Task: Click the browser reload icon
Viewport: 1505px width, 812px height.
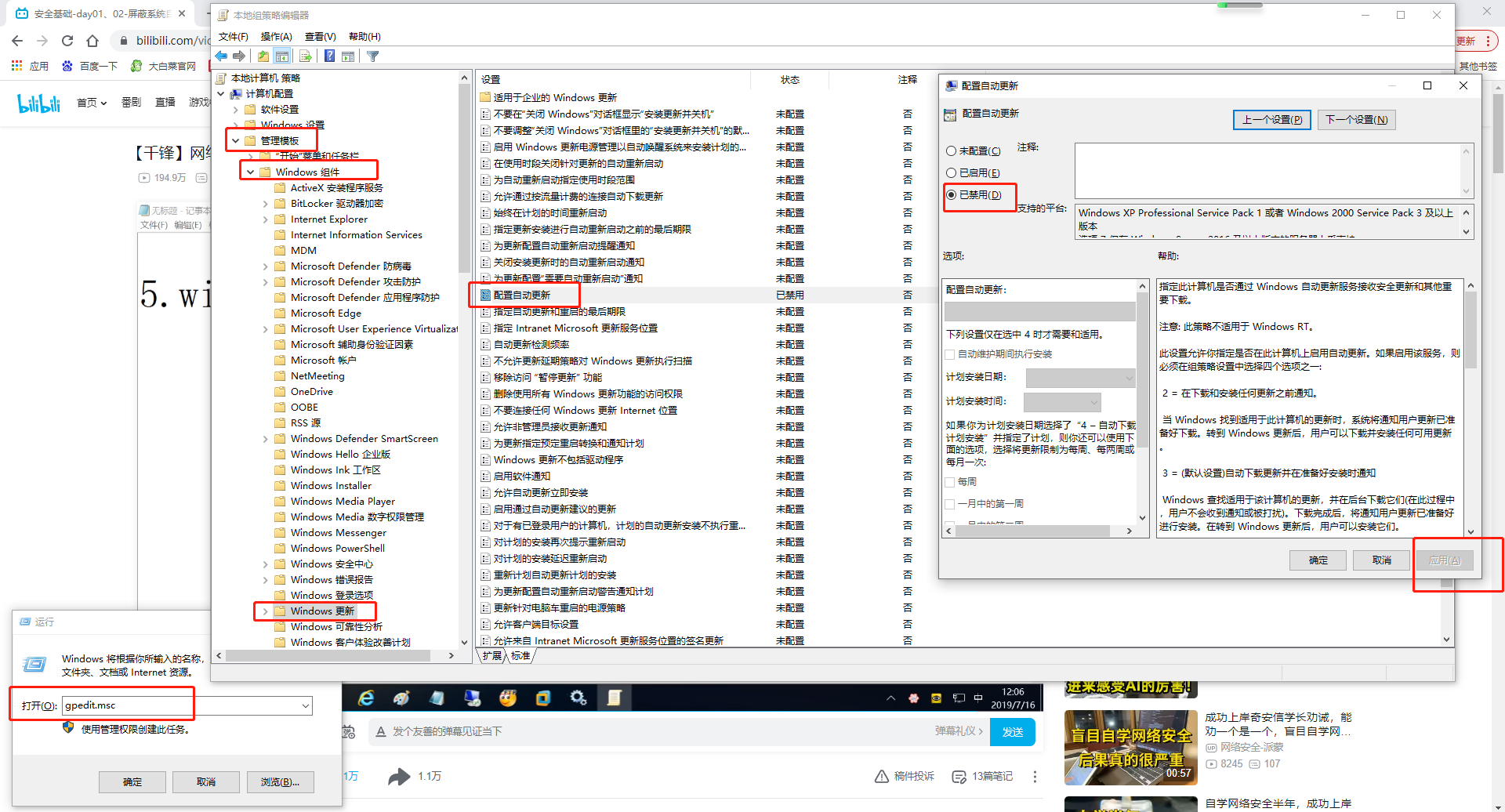Action: [67, 41]
